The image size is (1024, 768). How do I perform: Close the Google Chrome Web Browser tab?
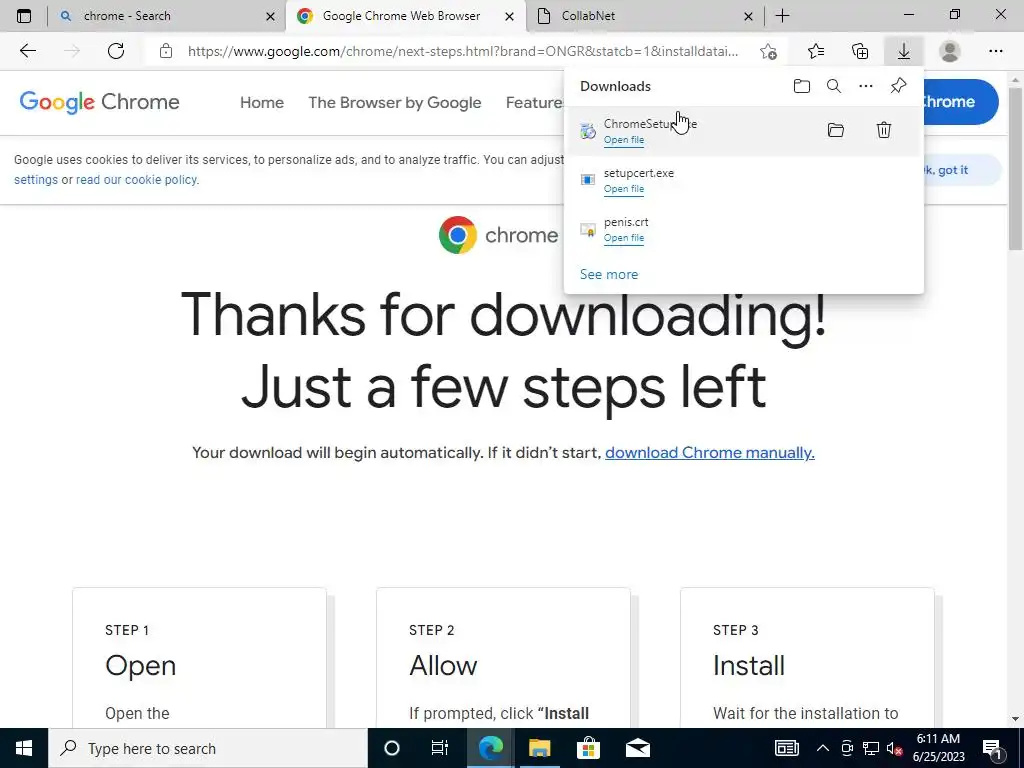pyautogui.click(x=509, y=16)
